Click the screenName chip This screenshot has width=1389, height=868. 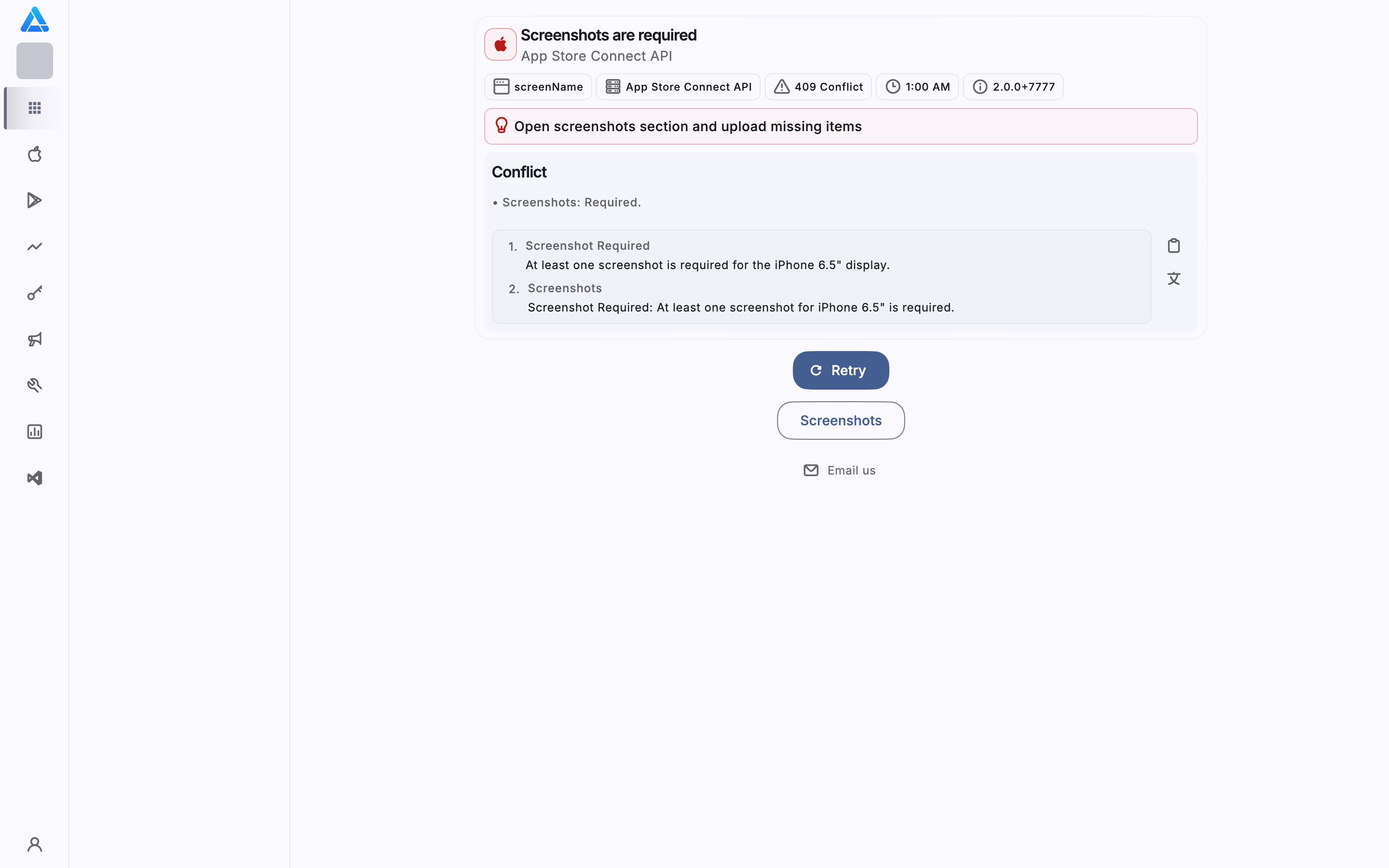tap(538, 87)
